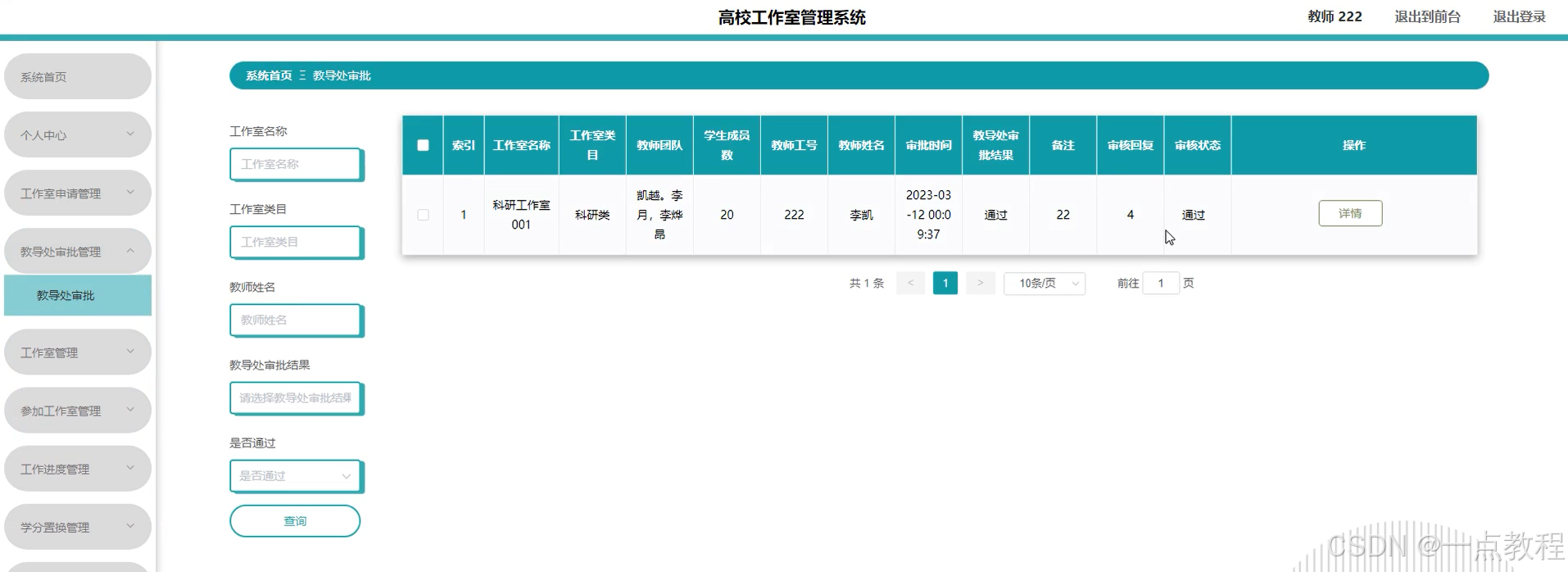Click the 审批时间 column header

point(928,145)
